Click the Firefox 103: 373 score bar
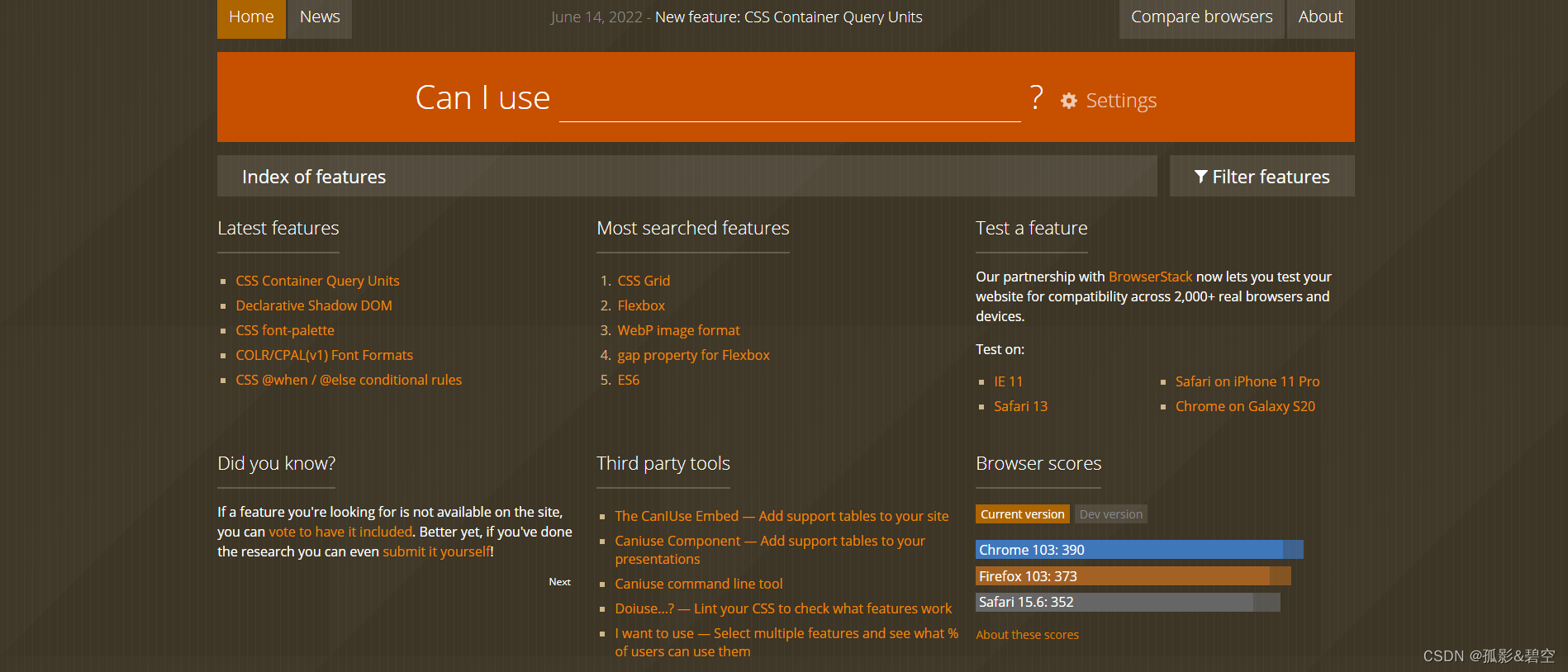The height and width of the screenshot is (672, 1568). (1133, 576)
